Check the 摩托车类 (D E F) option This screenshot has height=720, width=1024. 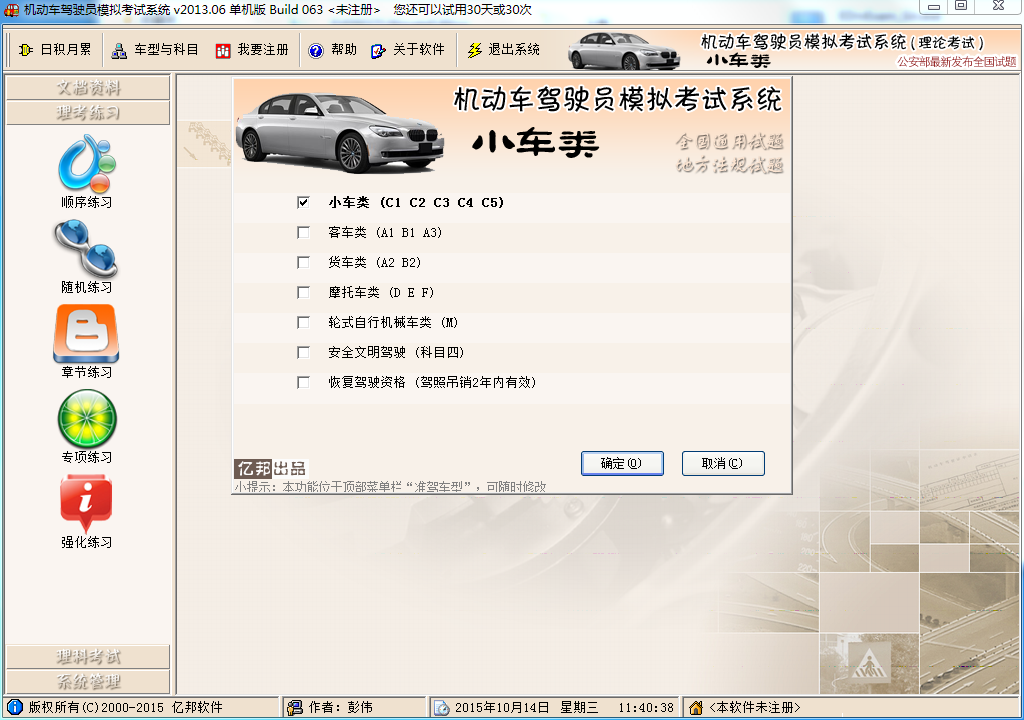304,292
